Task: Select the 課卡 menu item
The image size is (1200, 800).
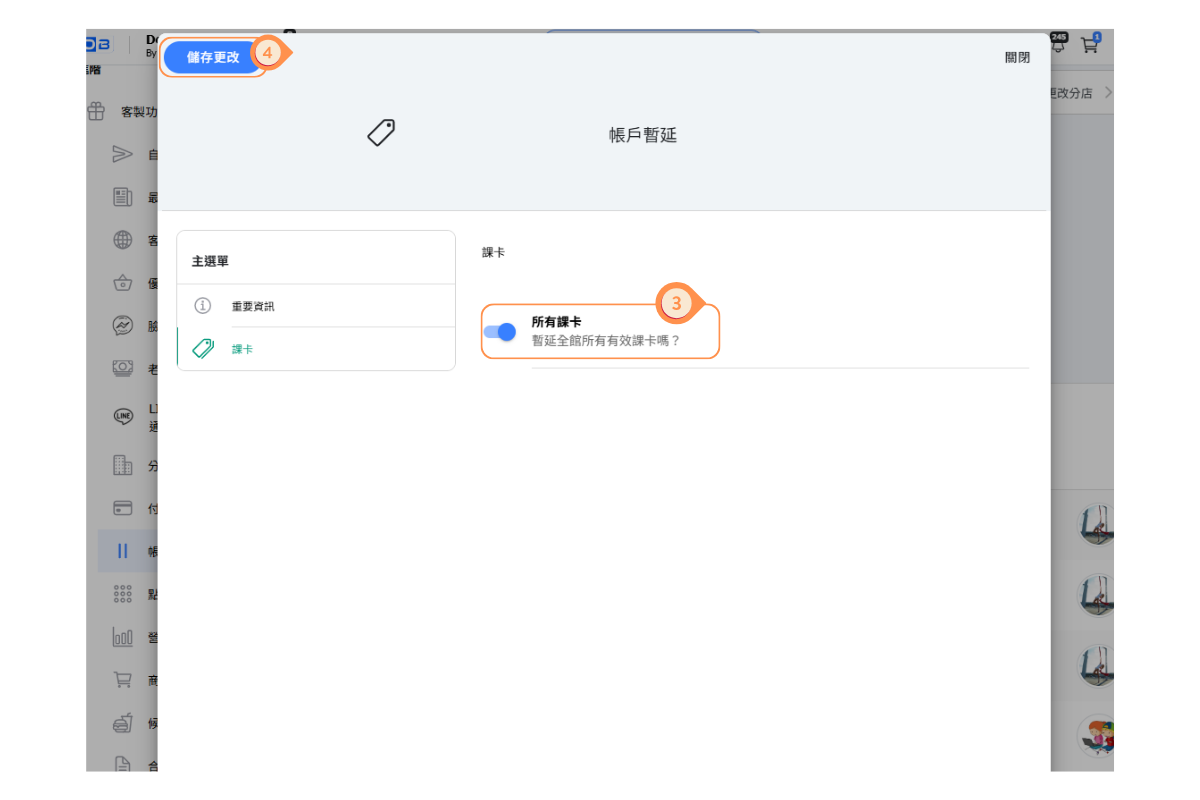Action: coord(242,349)
